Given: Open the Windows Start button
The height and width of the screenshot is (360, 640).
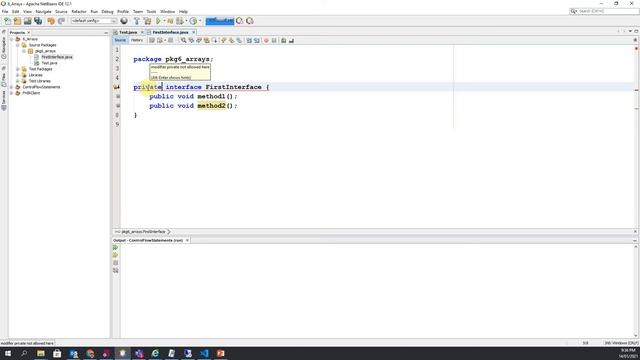Looking at the screenshot, I should tap(8, 353).
